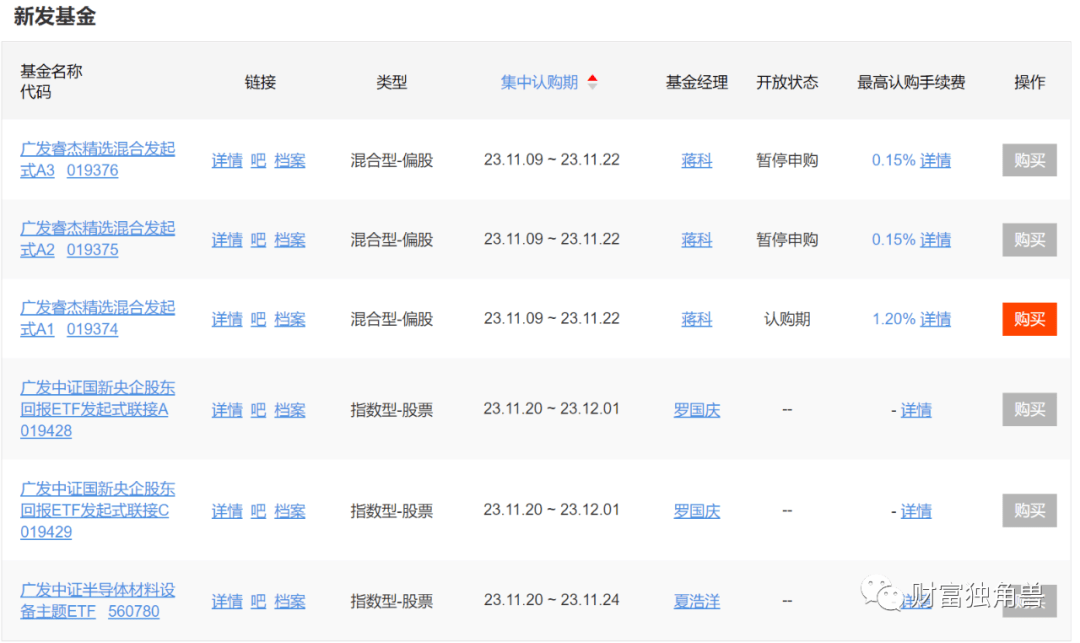Open fund code 560780 link
This screenshot has height=643, width=1080.
click(134, 611)
